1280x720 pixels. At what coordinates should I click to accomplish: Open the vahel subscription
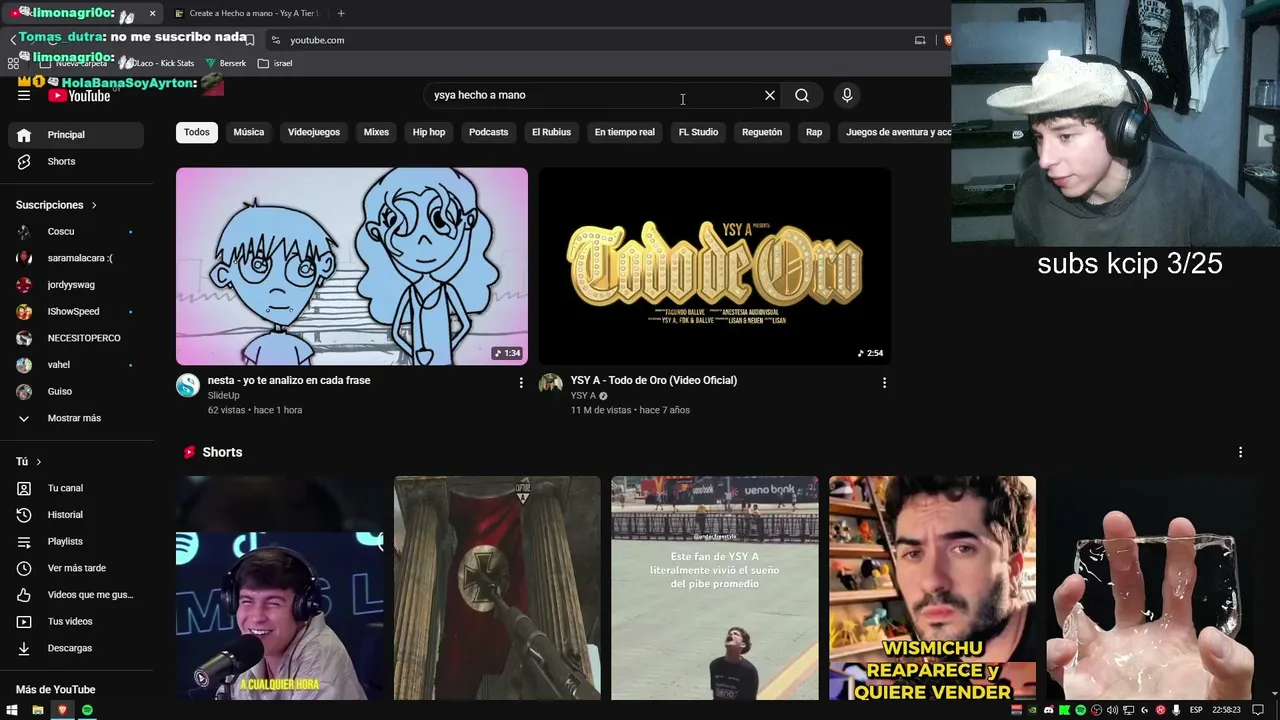tap(78, 365)
